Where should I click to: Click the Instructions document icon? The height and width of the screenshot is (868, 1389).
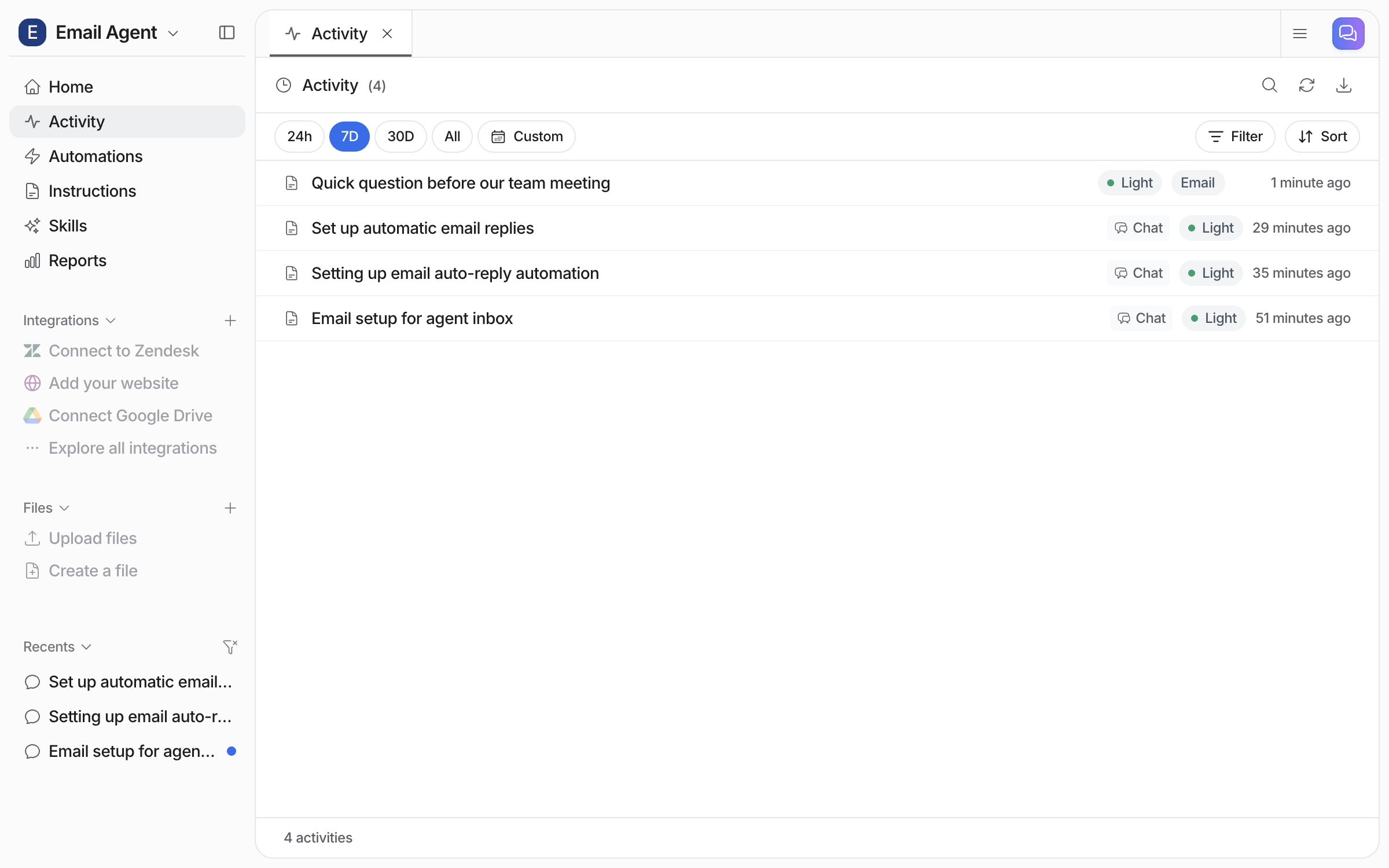(x=32, y=191)
